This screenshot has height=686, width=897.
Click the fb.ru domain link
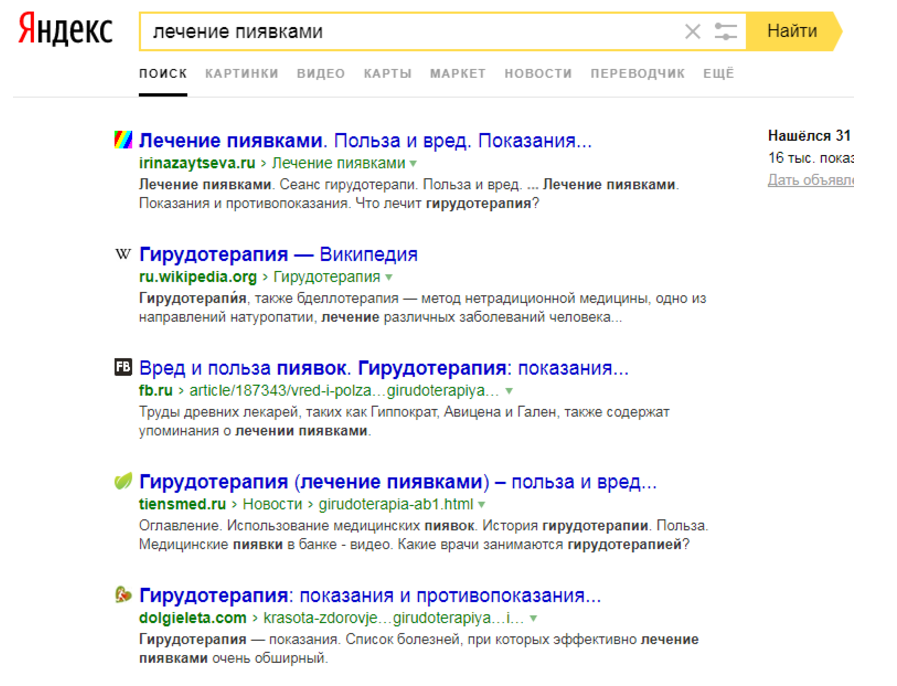156,391
